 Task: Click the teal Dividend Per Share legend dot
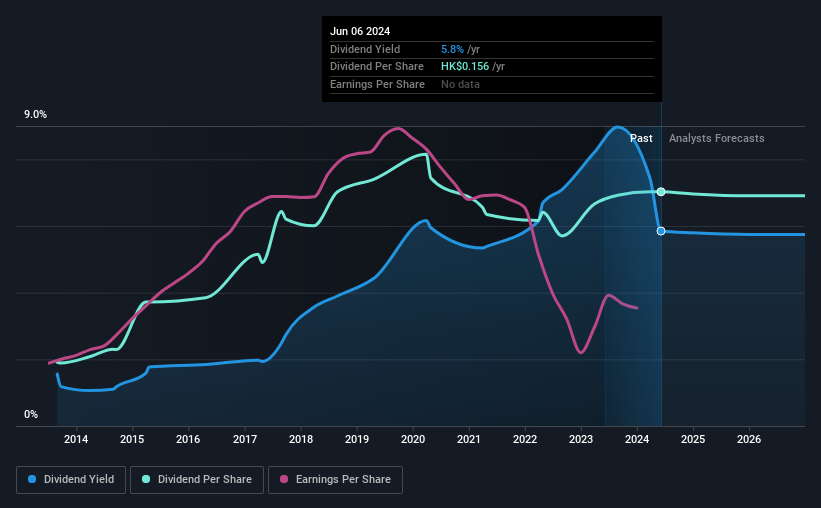(x=146, y=479)
